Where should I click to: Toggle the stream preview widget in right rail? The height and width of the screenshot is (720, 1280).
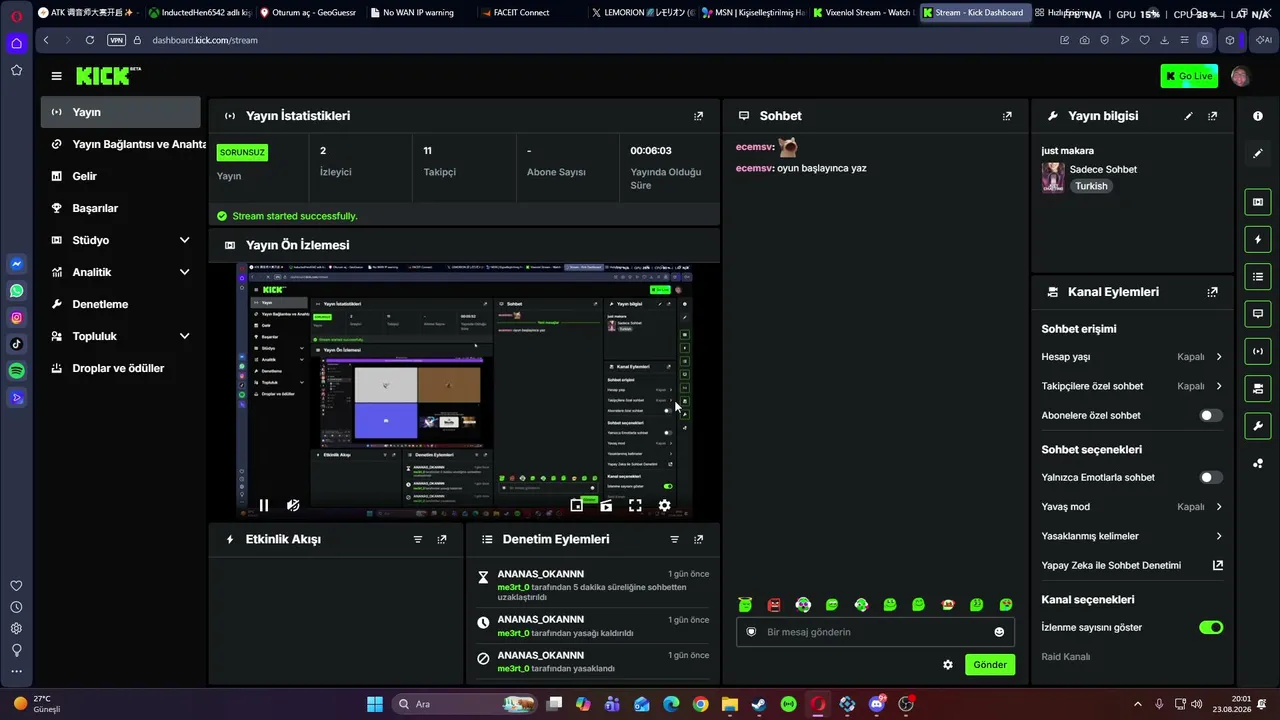(x=1258, y=202)
